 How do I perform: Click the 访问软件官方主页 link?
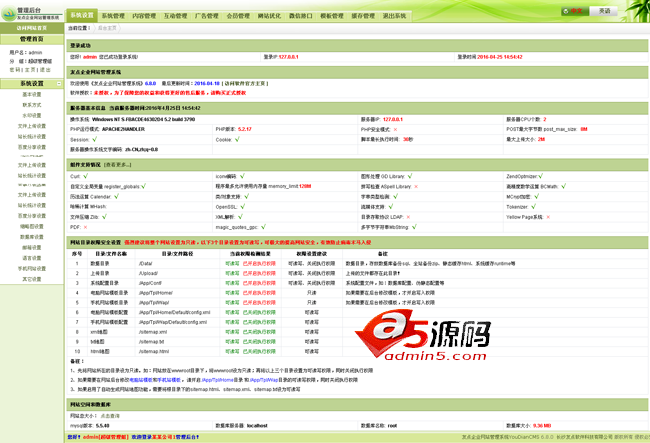click(x=245, y=84)
